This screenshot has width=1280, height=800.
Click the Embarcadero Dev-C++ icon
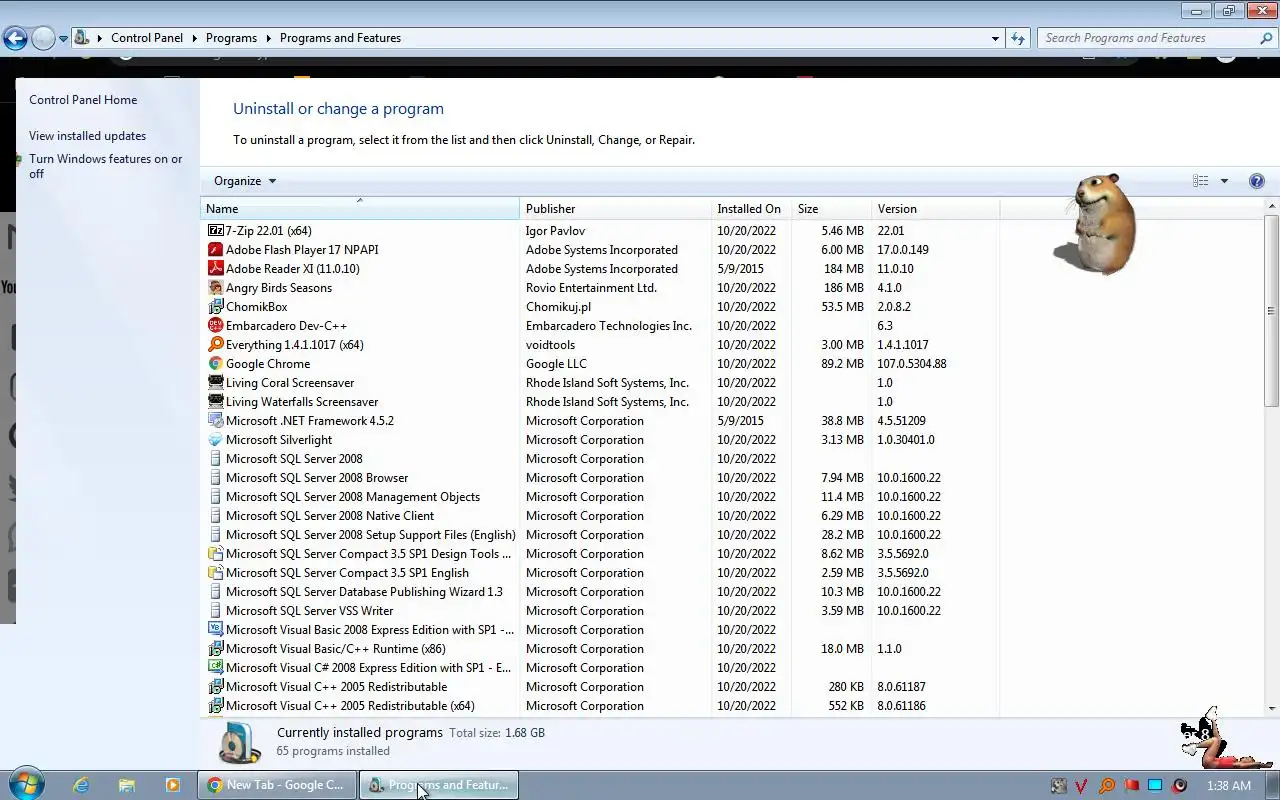click(215, 326)
